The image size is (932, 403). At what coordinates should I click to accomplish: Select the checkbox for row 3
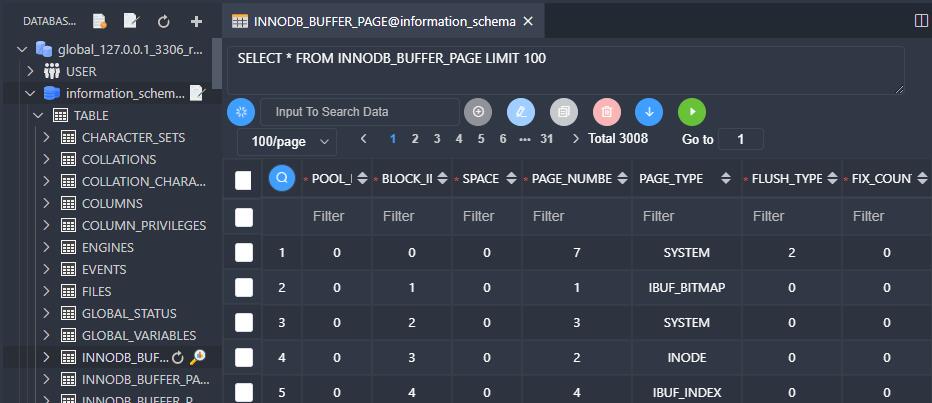point(243,323)
